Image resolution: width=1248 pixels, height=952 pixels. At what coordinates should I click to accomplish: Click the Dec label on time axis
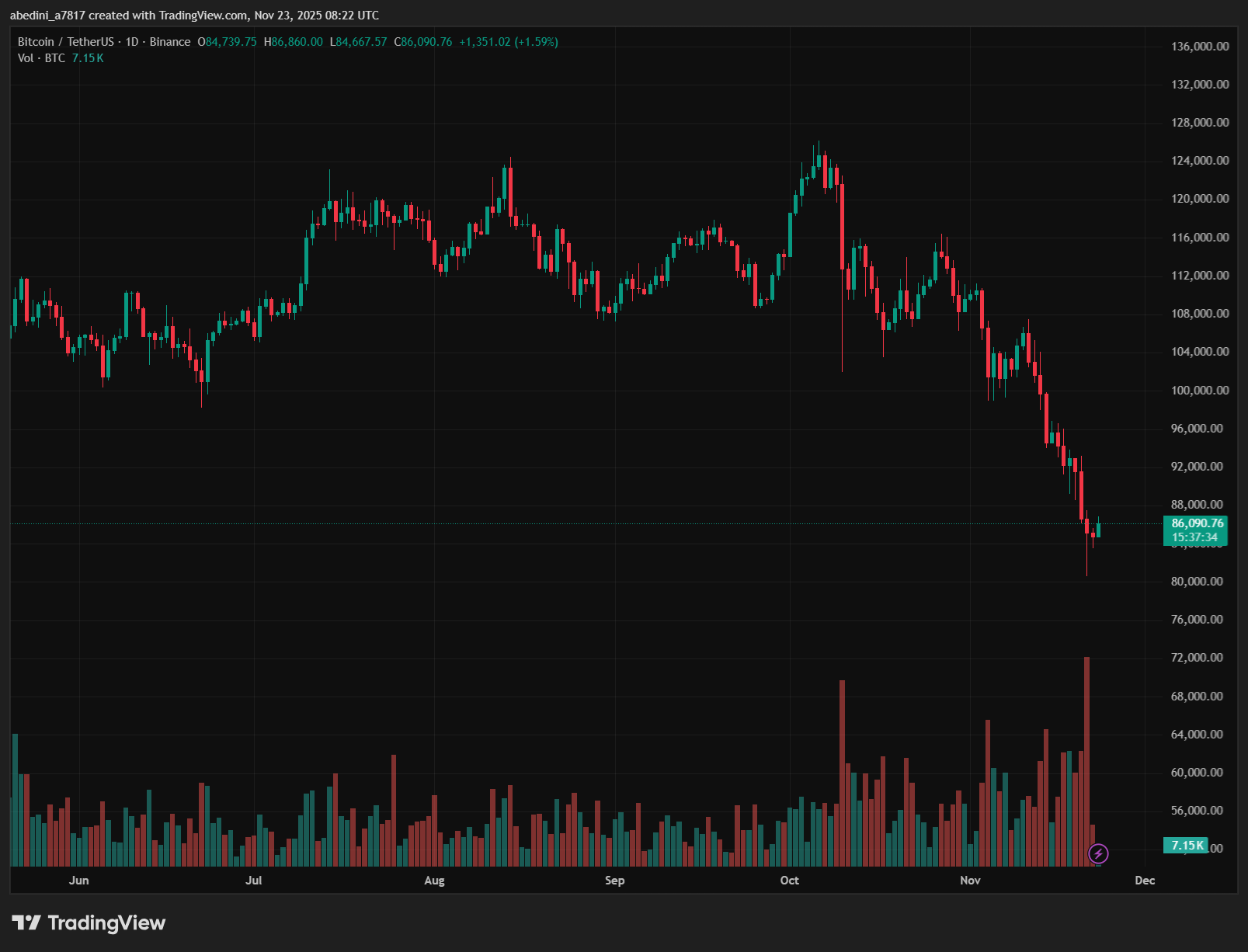tap(1144, 880)
